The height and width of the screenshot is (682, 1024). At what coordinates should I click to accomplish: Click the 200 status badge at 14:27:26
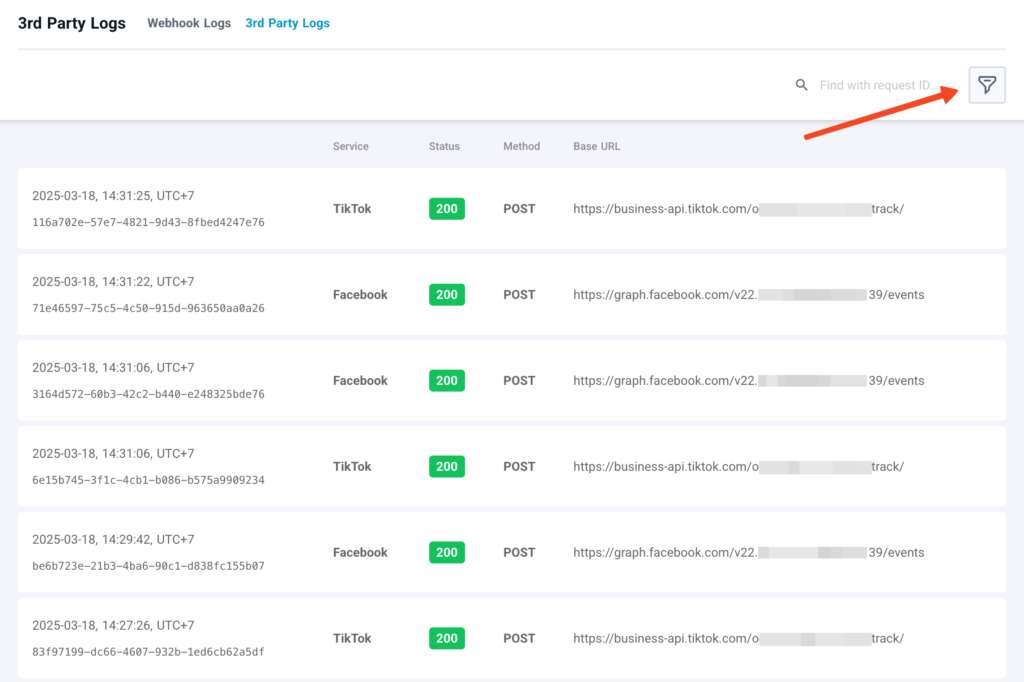coord(447,638)
